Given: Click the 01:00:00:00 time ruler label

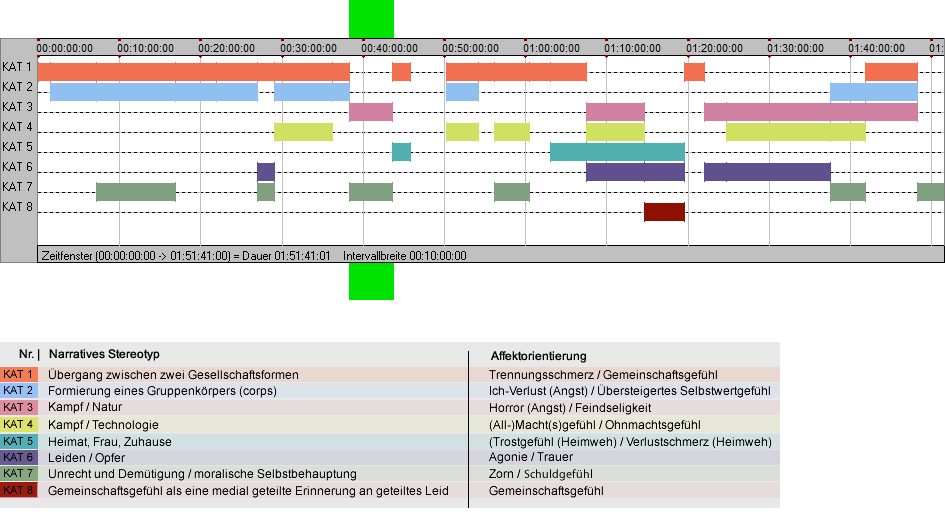Looking at the screenshot, I should pos(551,48).
